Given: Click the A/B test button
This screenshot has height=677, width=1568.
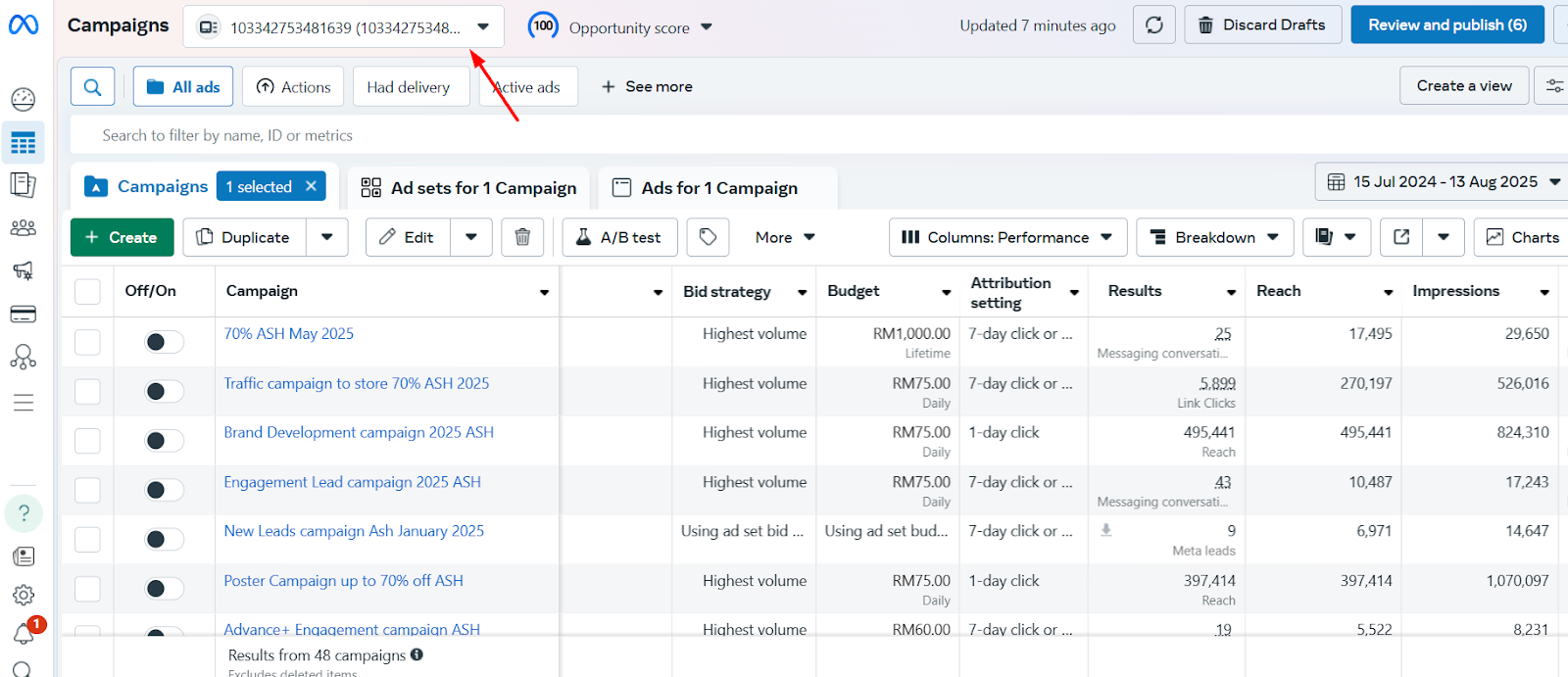Looking at the screenshot, I should tap(619, 237).
